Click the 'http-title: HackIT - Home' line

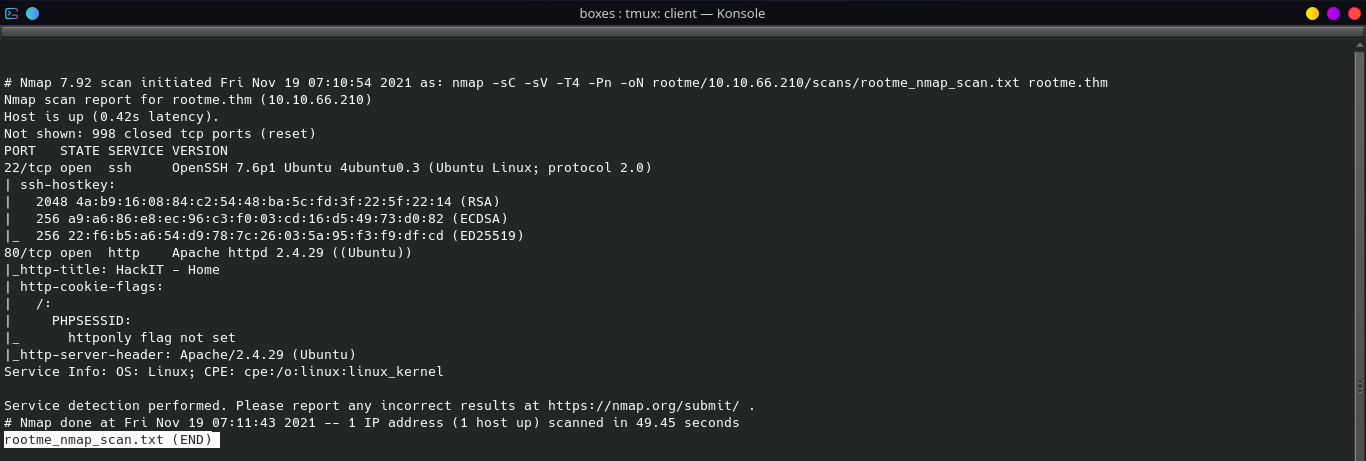pyautogui.click(x=112, y=270)
